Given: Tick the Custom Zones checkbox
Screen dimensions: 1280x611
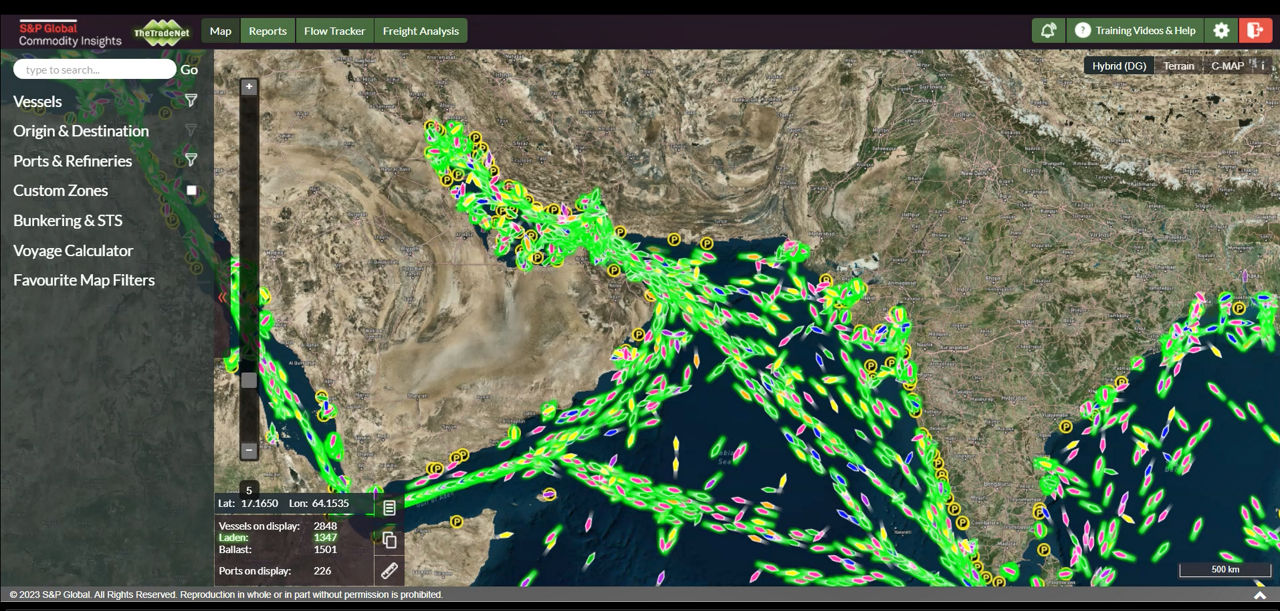Looking at the screenshot, I should click(x=192, y=190).
